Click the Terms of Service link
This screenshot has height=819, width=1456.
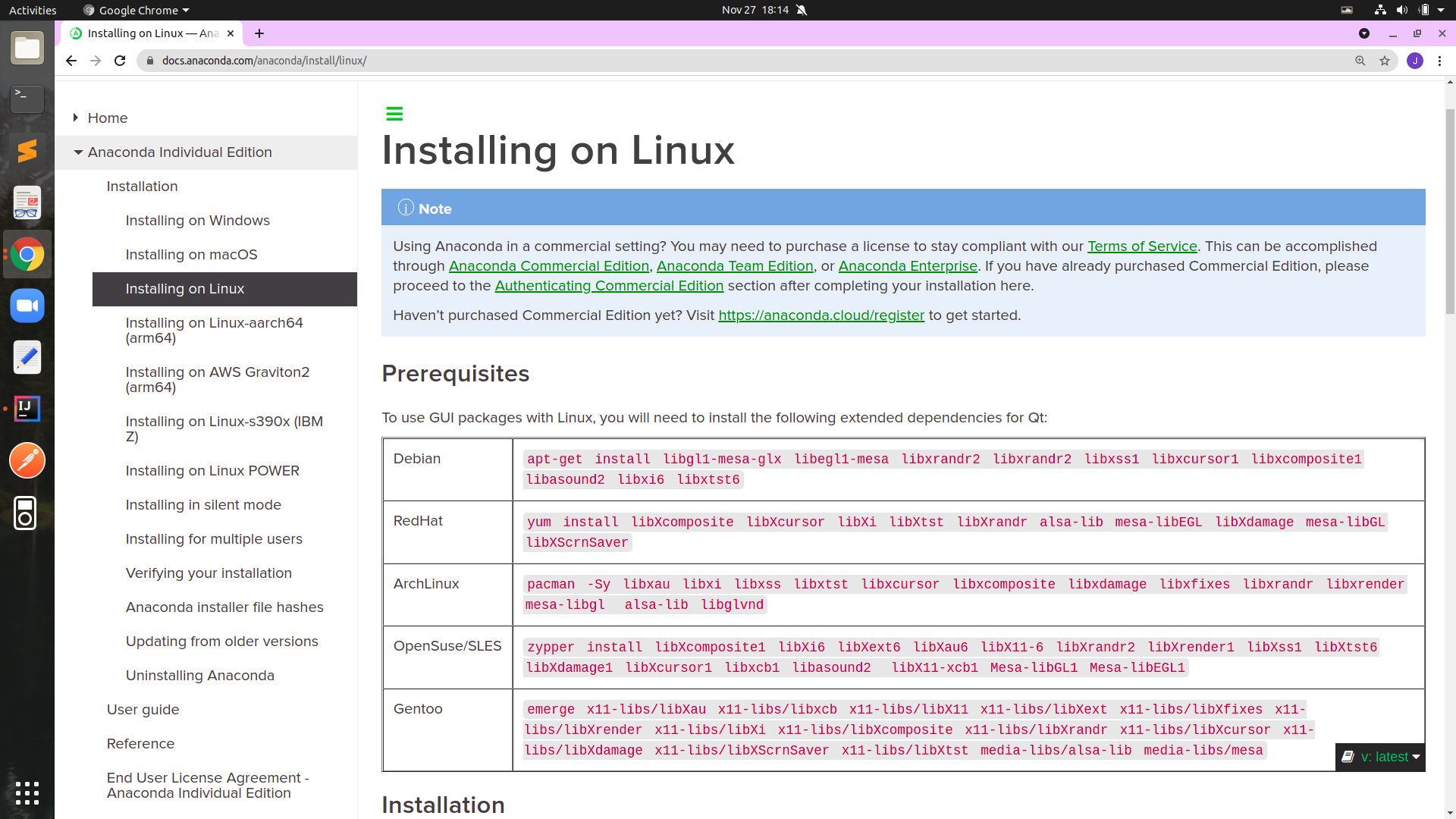point(1142,246)
